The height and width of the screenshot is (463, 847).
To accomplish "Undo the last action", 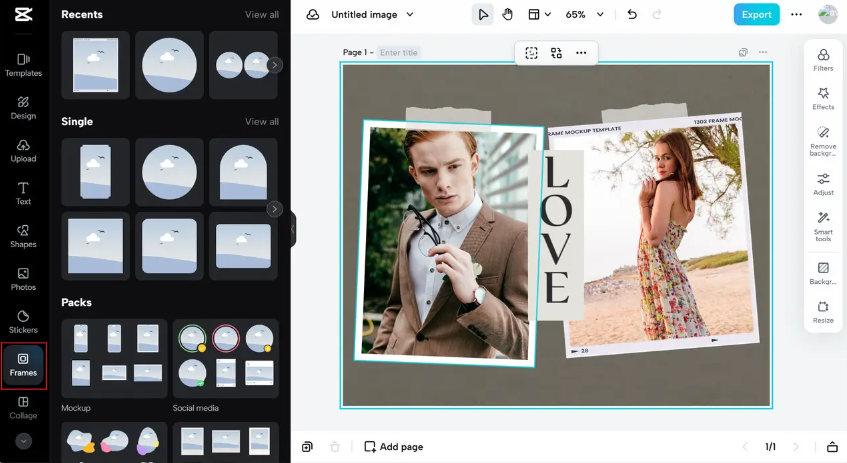I will click(x=632, y=15).
